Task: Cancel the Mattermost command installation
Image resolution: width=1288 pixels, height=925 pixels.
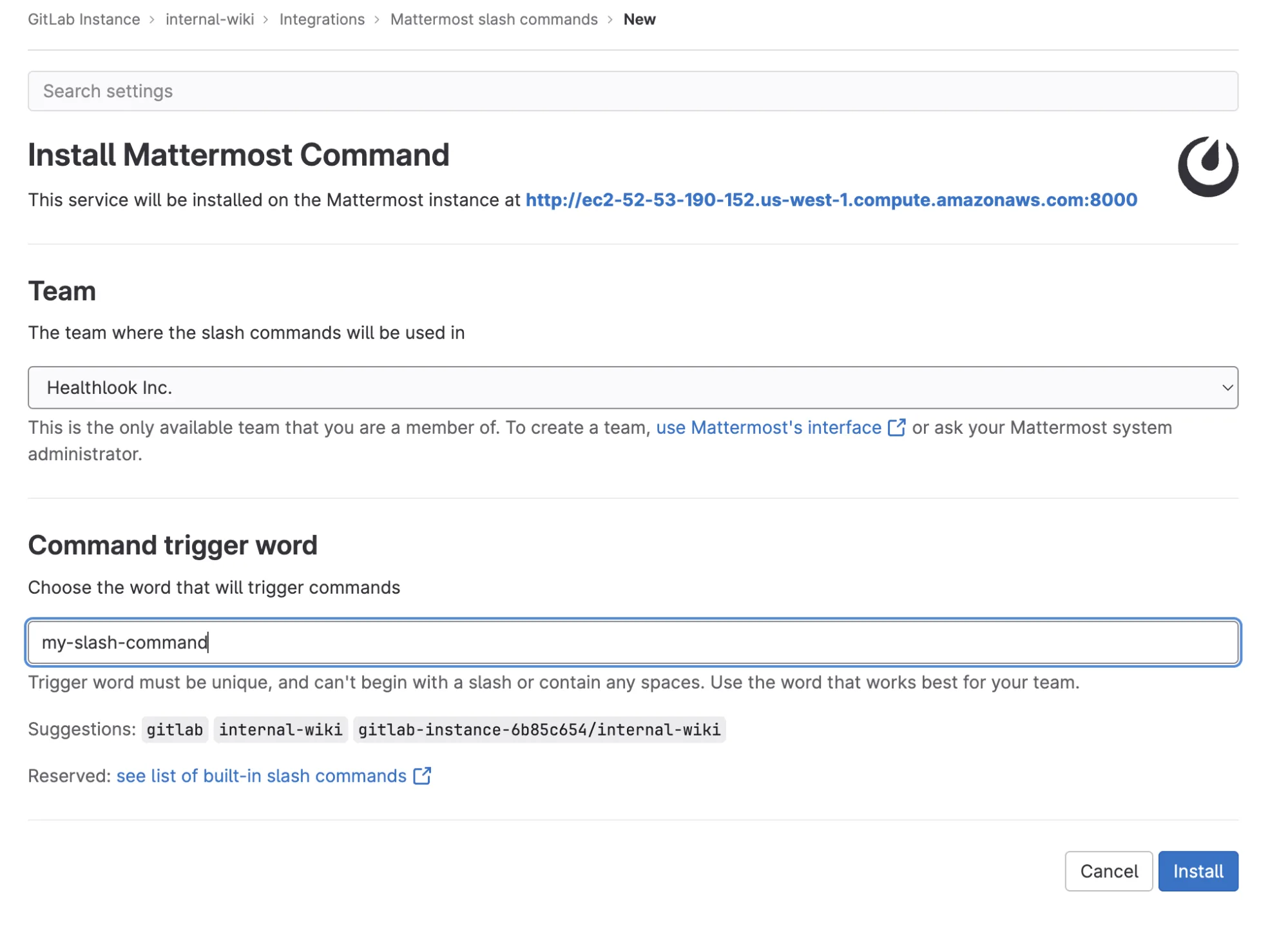Action: point(1108,871)
